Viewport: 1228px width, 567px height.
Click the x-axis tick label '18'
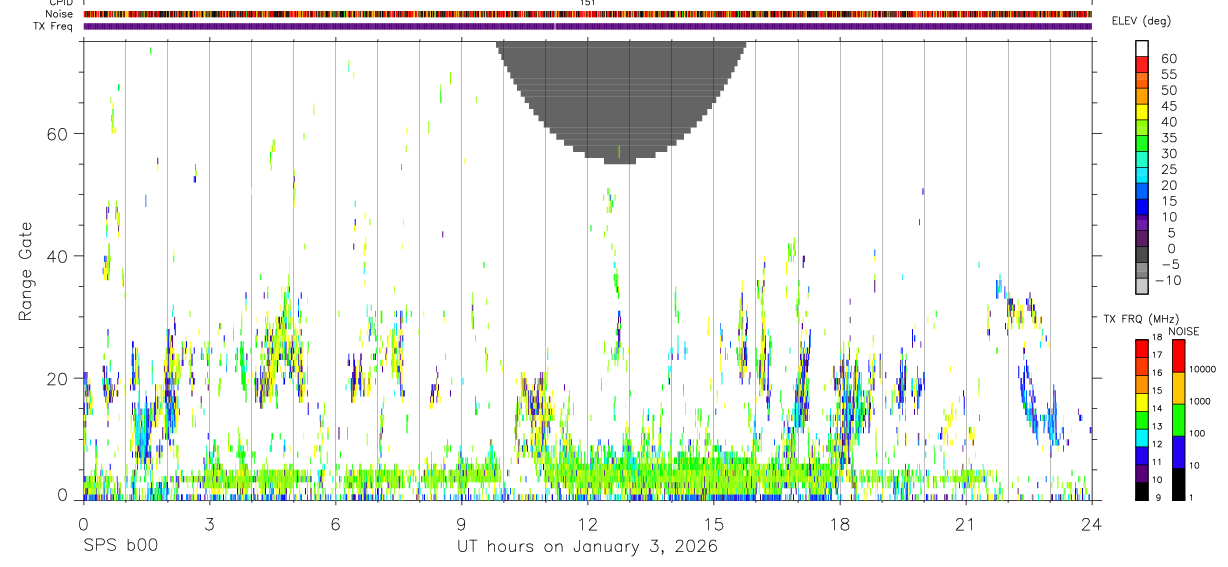point(839,524)
